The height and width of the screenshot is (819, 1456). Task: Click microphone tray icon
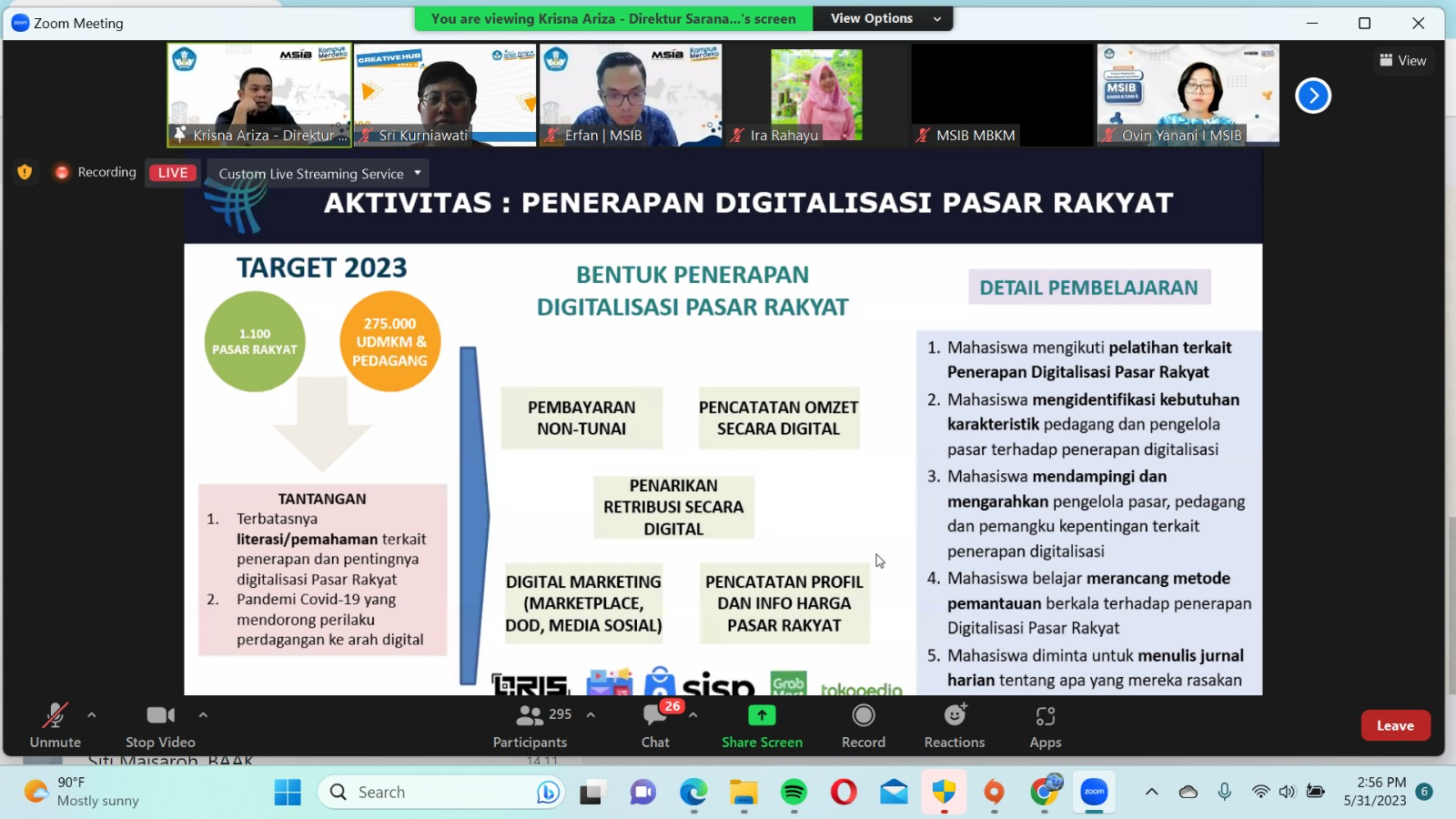pos(1225,792)
